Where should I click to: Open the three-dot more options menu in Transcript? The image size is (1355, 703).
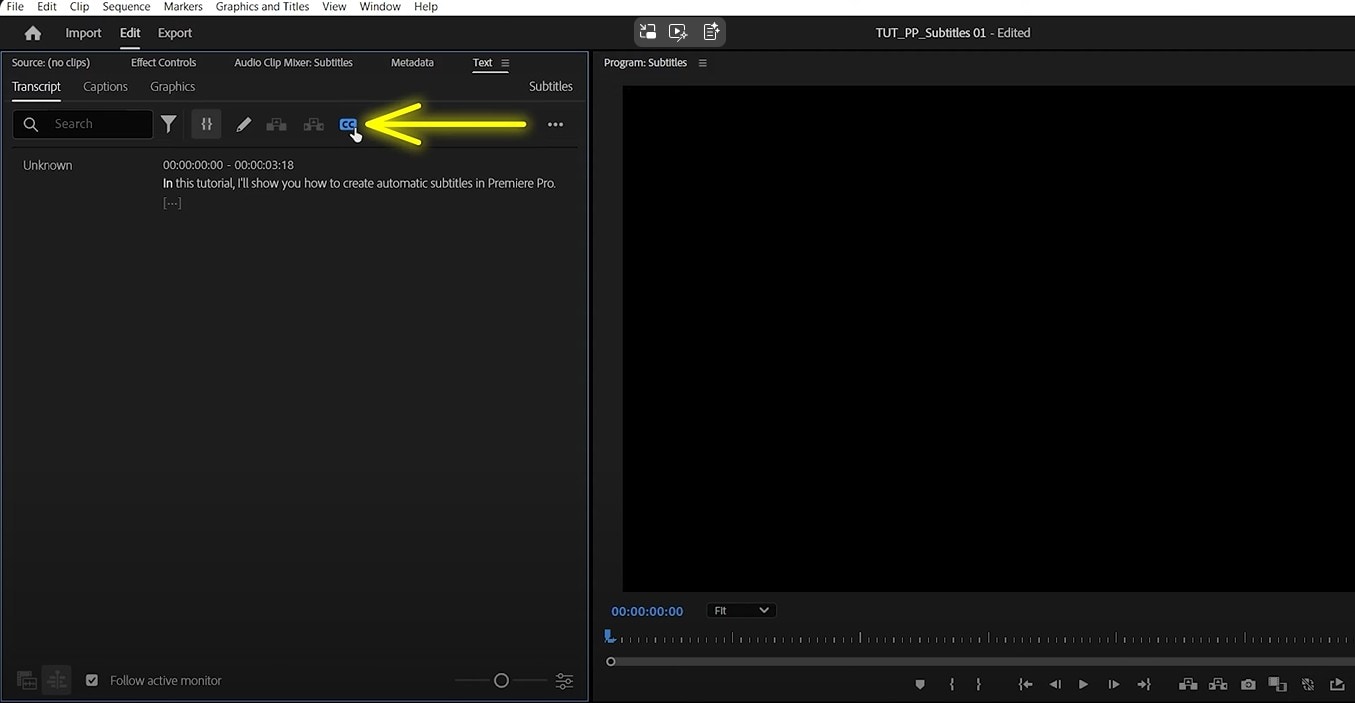[555, 125]
